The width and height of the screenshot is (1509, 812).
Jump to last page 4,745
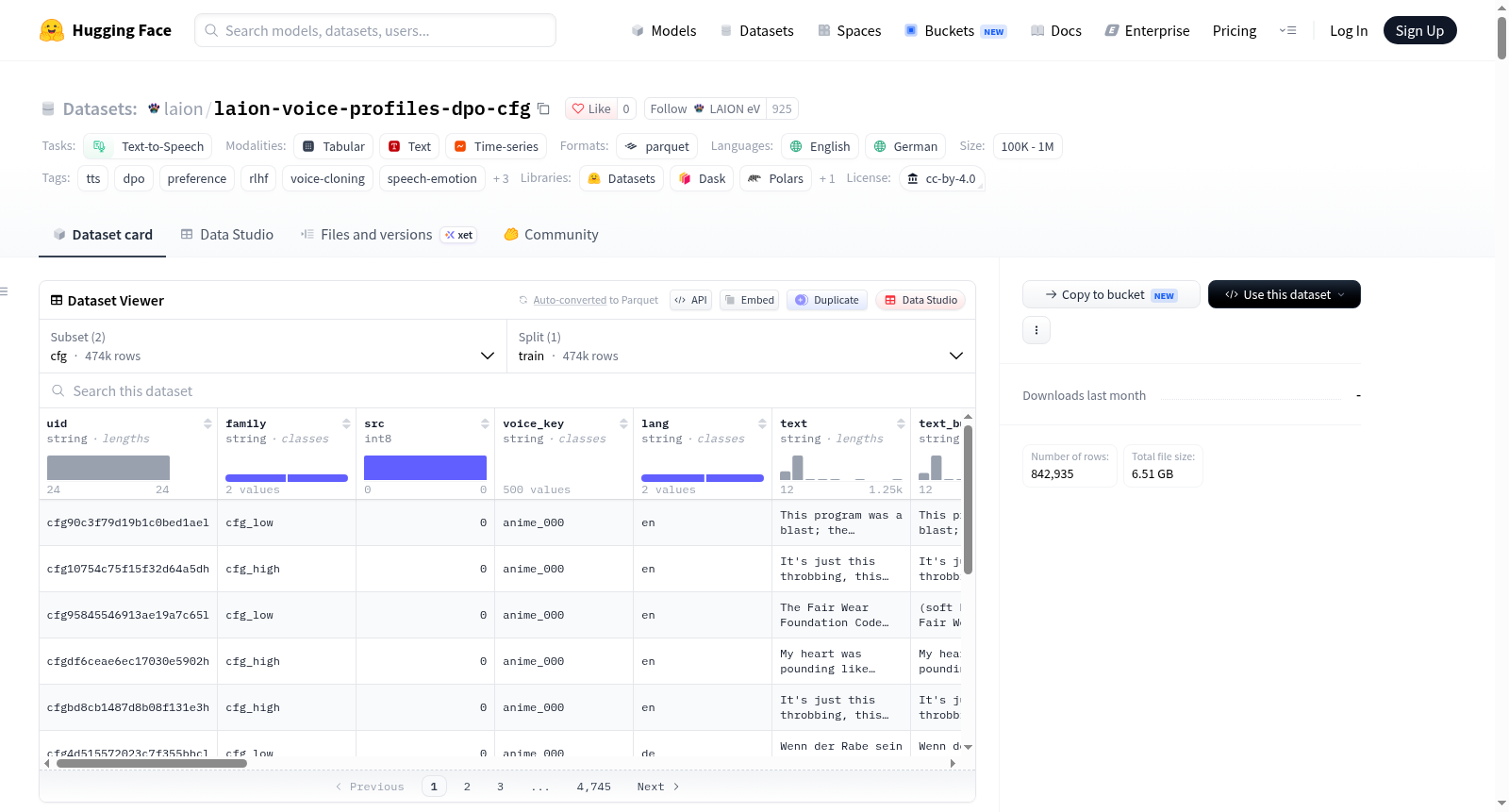[x=594, y=787]
